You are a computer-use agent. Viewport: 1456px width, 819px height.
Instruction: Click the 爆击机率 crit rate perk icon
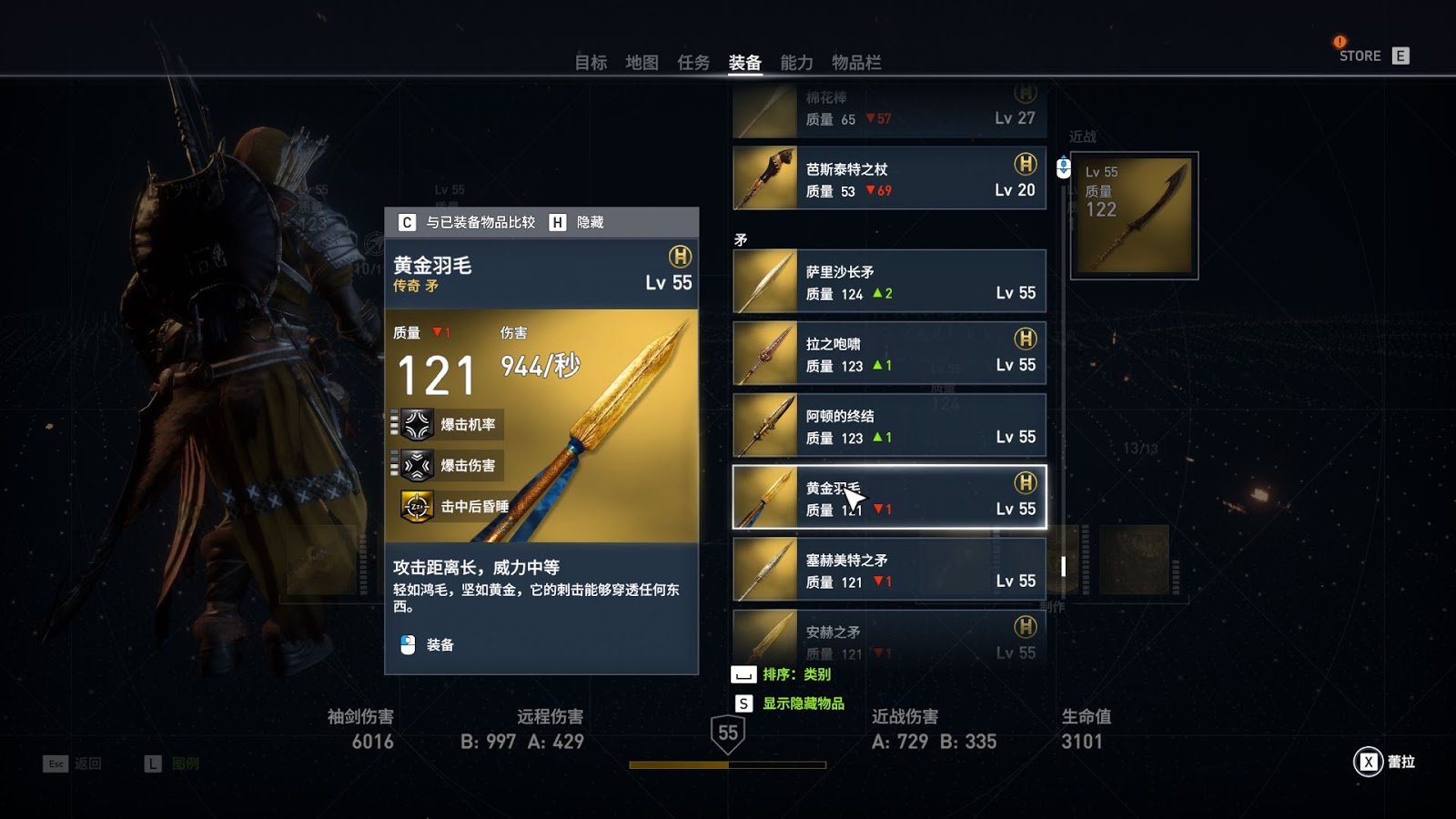(x=417, y=425)
